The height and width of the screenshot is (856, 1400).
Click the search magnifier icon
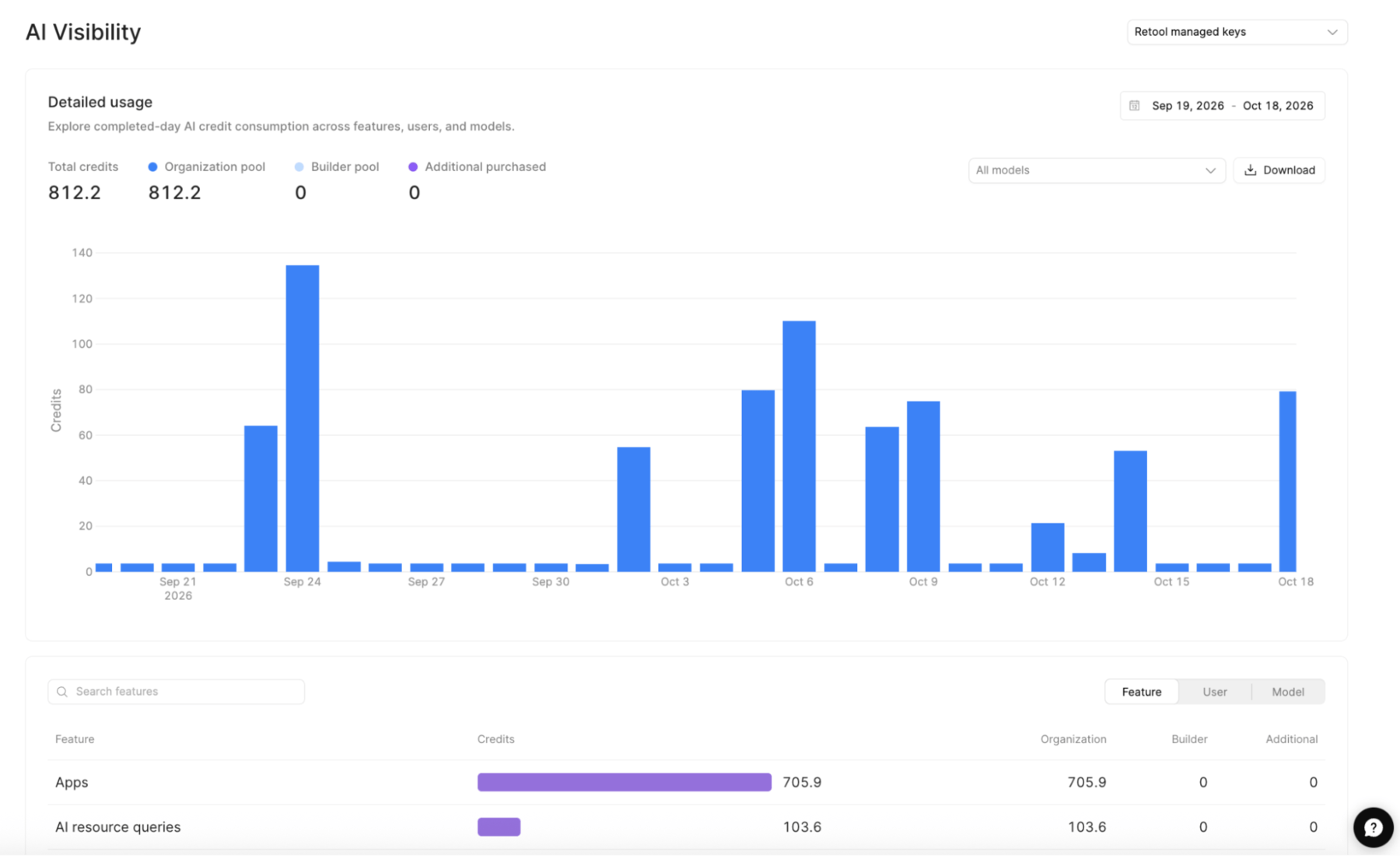(x=62, y=692)
